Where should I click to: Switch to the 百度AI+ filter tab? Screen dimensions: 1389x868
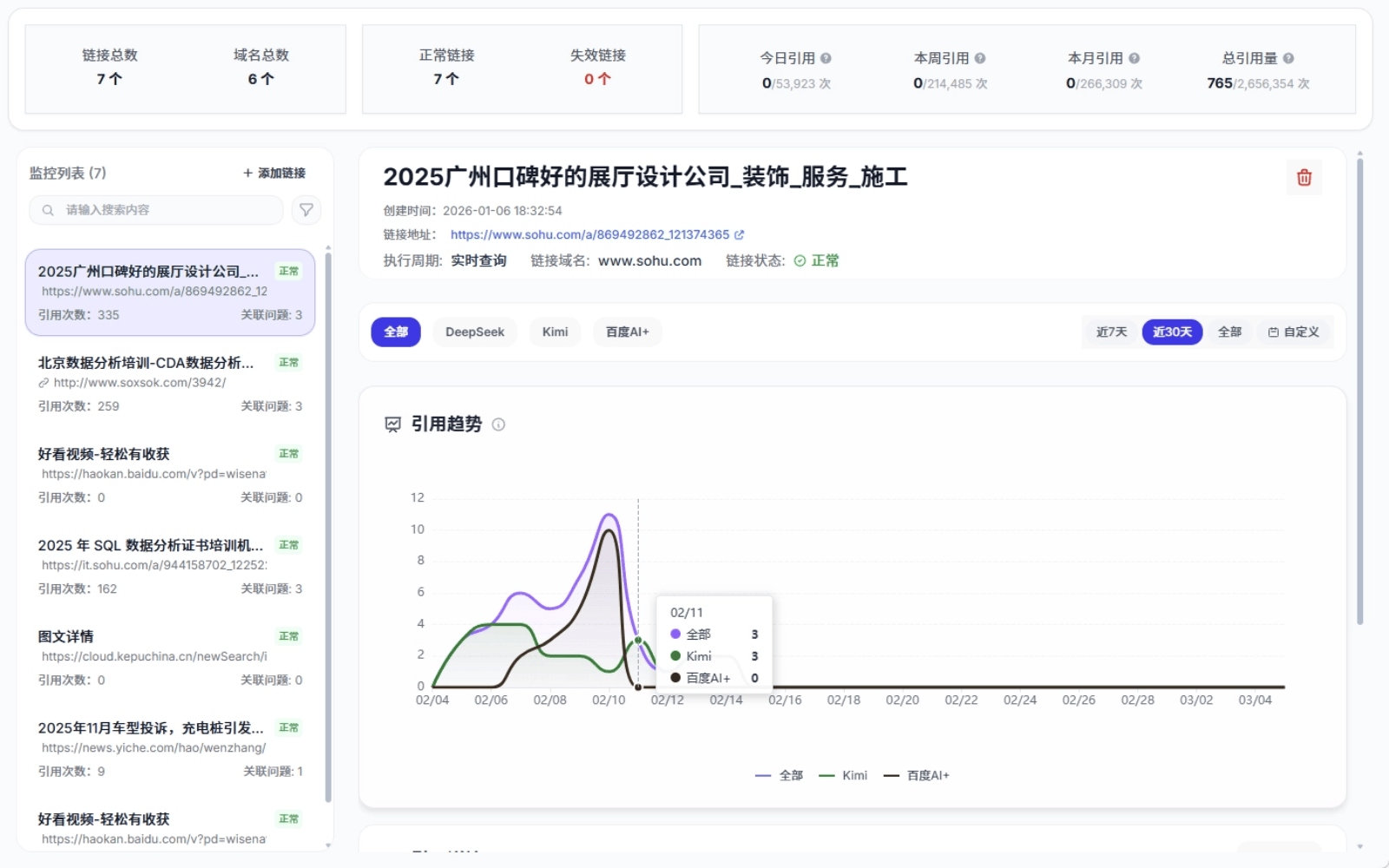[x=627, y=332]
